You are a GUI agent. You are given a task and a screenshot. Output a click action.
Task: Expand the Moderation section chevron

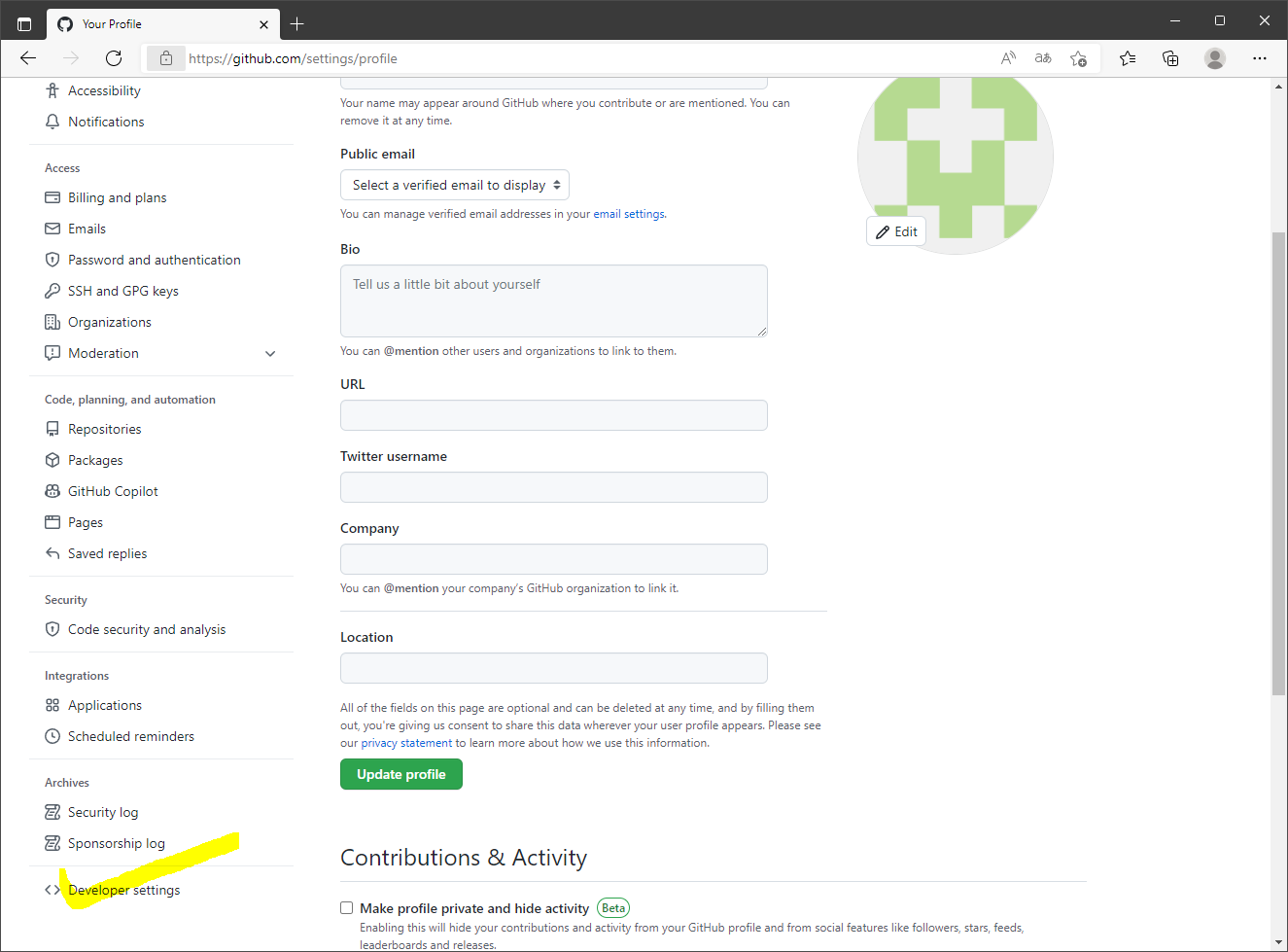tap(270, 354)
